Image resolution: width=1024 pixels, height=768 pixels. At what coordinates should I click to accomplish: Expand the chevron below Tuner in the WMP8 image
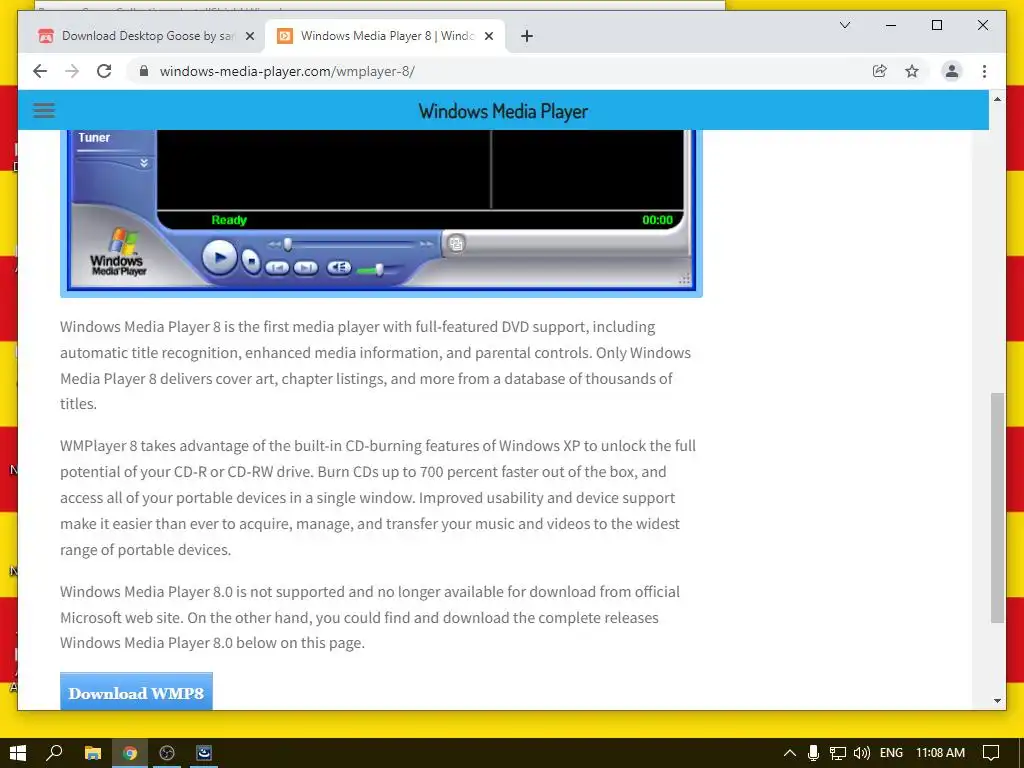144,163
